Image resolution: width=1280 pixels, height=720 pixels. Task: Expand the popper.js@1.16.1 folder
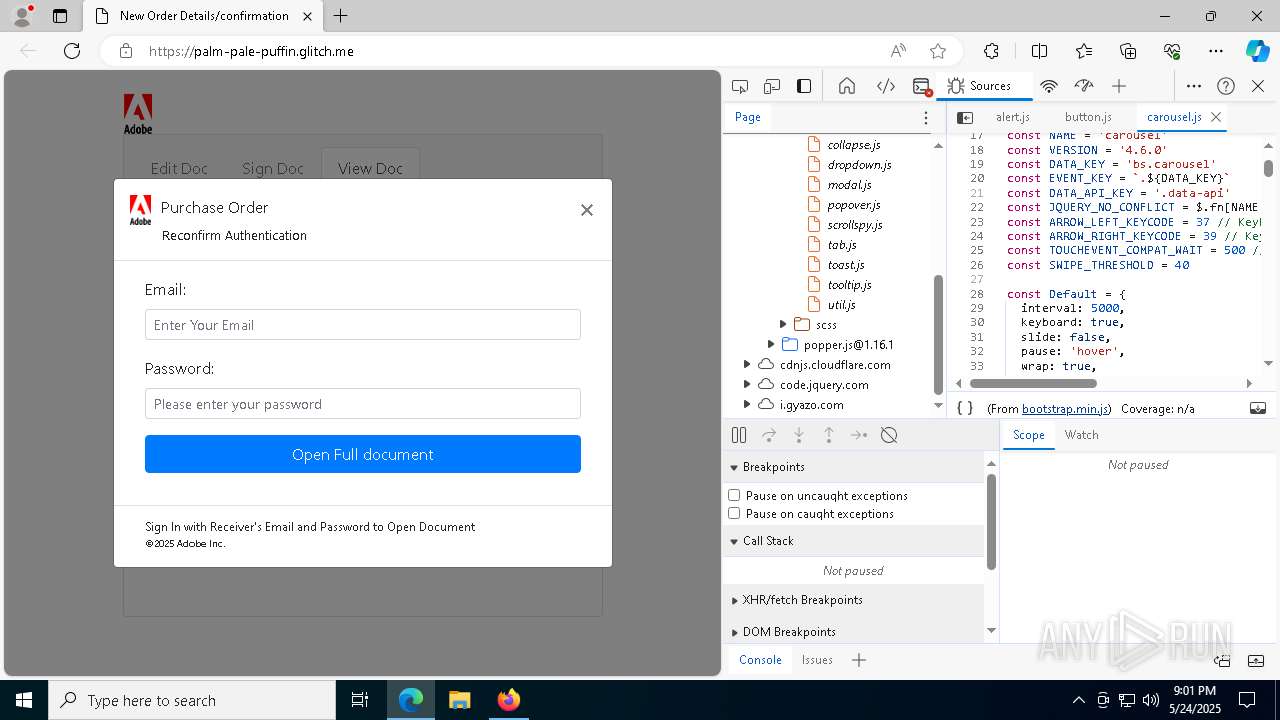[771, 344]
